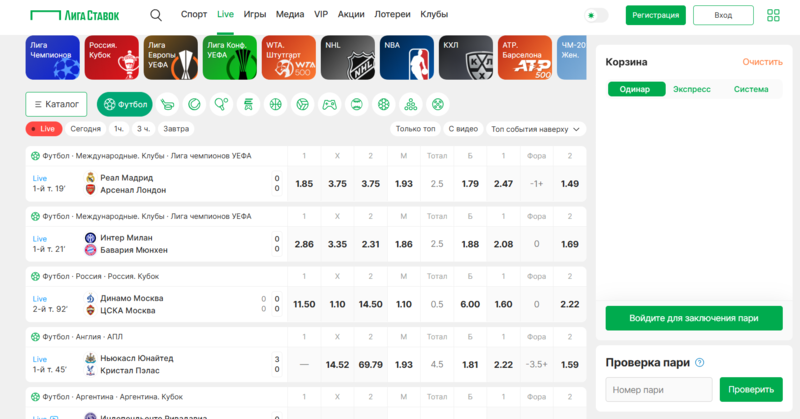This screenshot has height=419, width=800.
Task: Toggle the theme switch in header
Action: (x=596, y=15)
